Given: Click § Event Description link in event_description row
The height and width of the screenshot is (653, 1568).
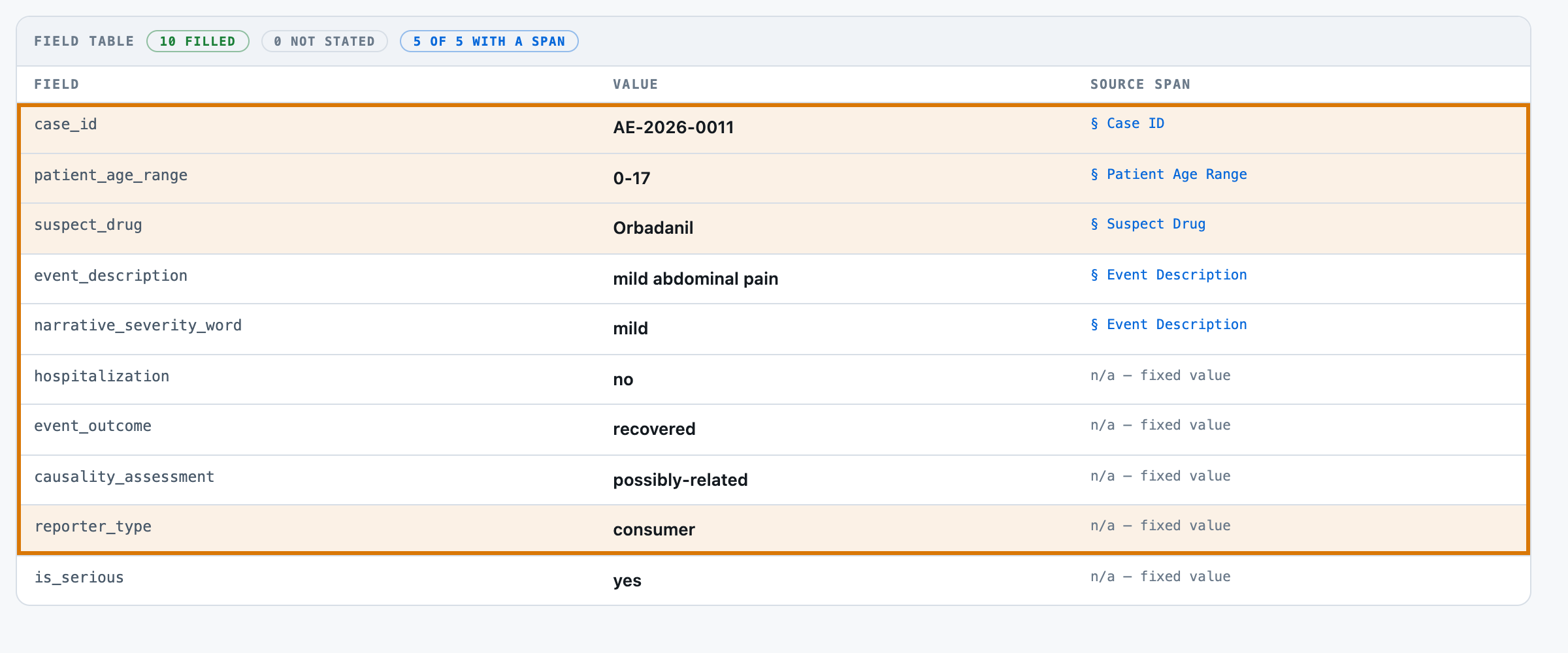Looking at the screenshot, I should click(x=1168, y=275).
